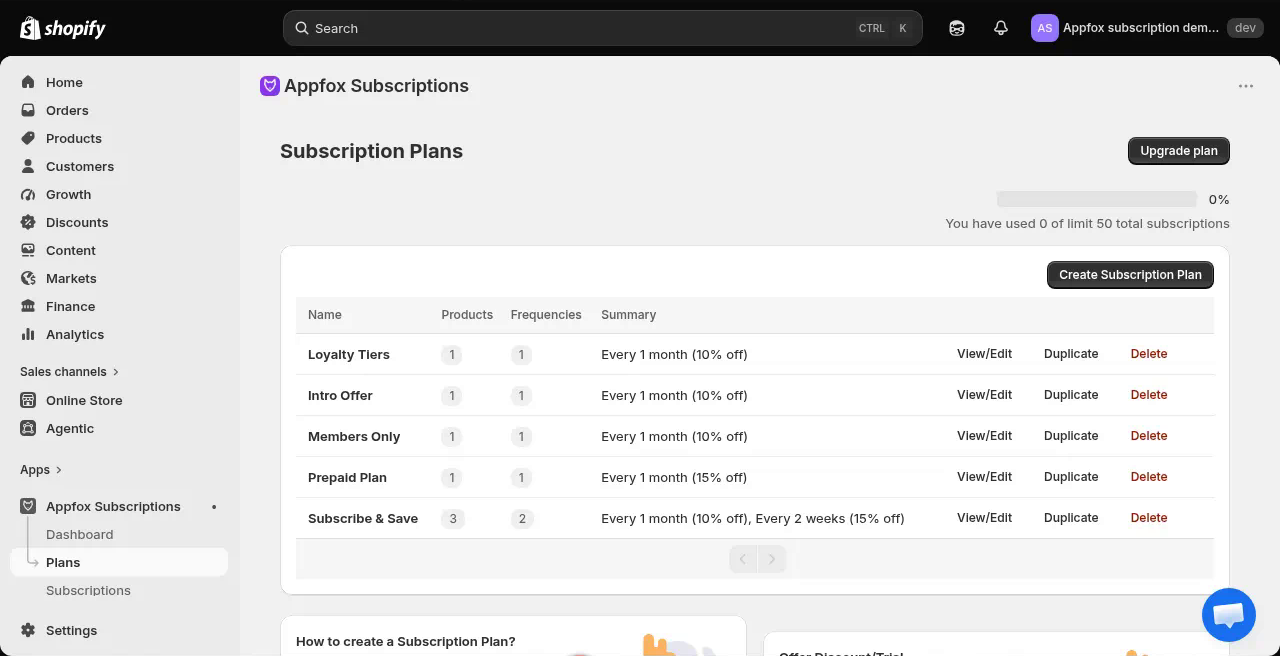The image size is (1280, 656).
Task: View/Edit the Subscribe & Save plan
Action: click(984, 518)
